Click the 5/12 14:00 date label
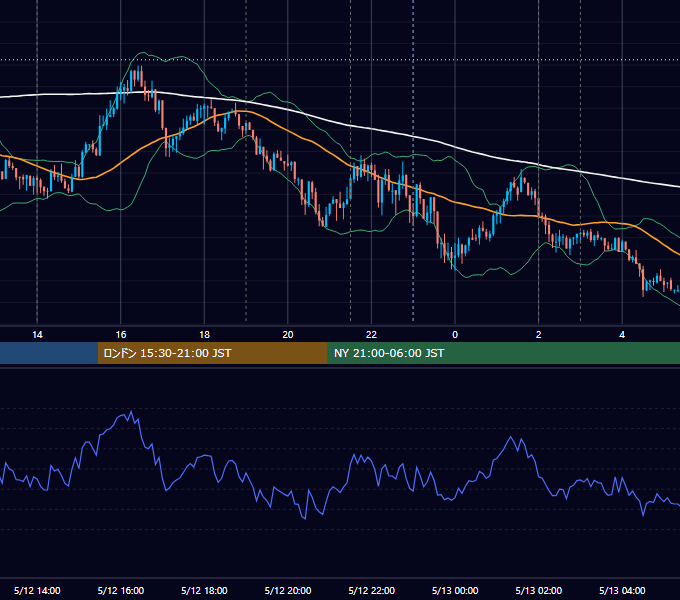The image size is (680, 600). click(37, 590)
